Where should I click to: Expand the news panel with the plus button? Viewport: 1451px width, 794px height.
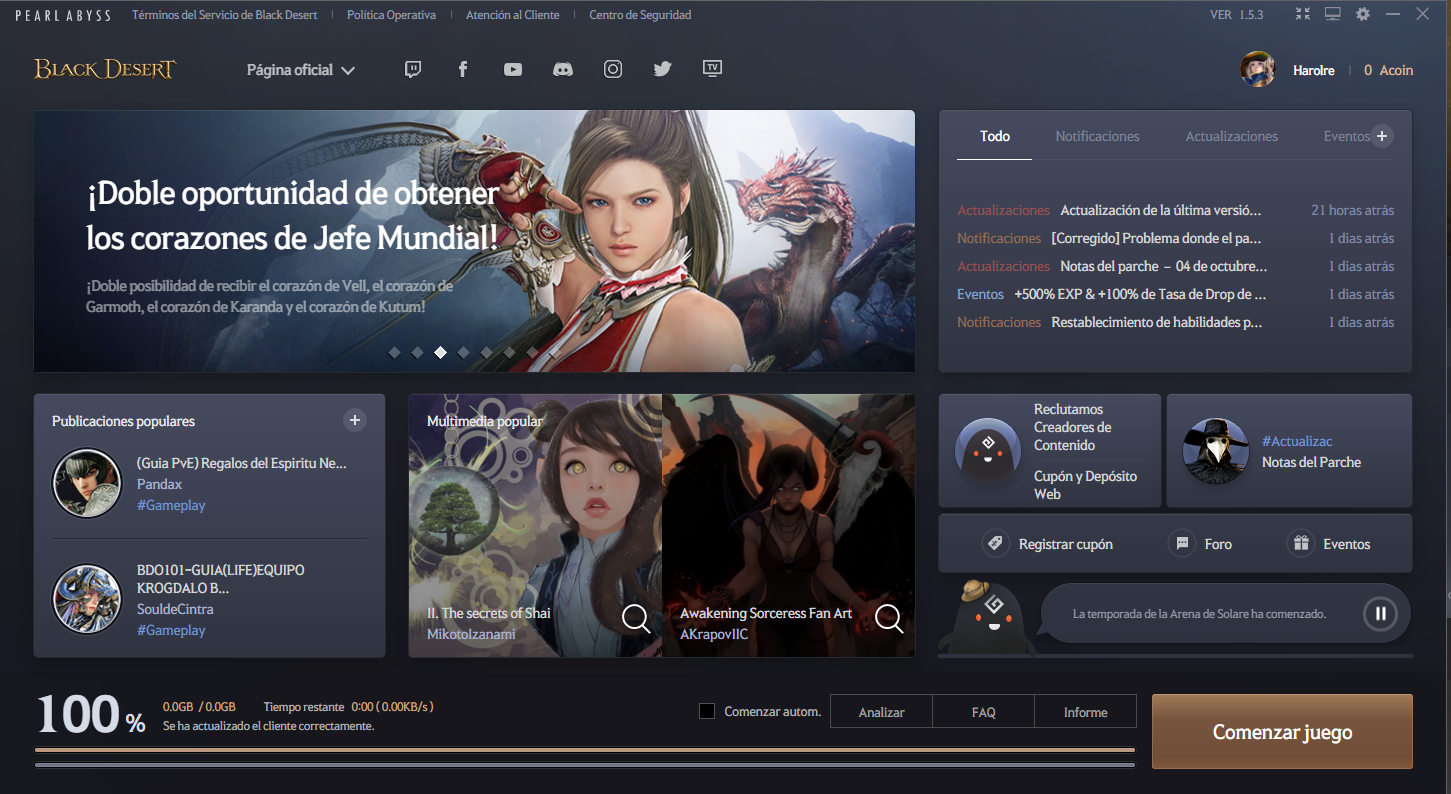coord(1383,135)
